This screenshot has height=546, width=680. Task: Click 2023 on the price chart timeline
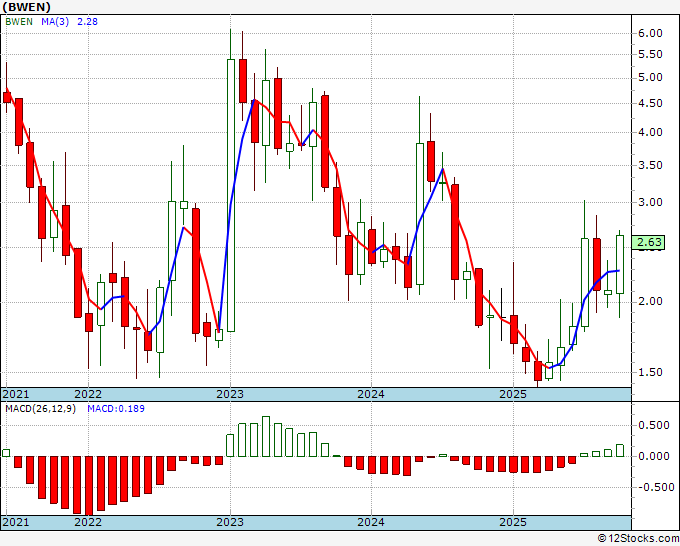[230, 394]
